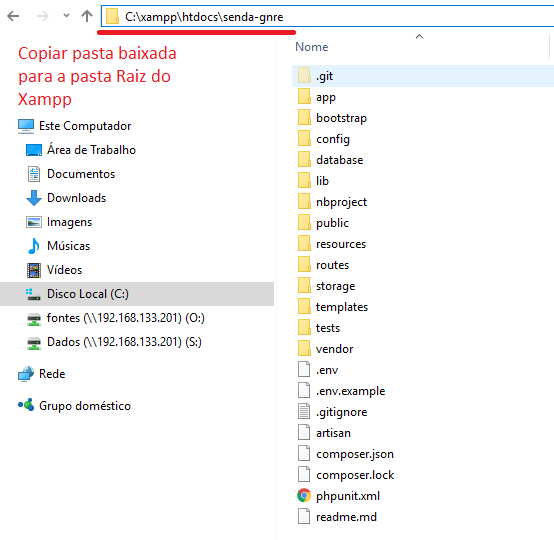Select the Rede network icon
Viewport: 554px width, 540px height.
[26, 374]
